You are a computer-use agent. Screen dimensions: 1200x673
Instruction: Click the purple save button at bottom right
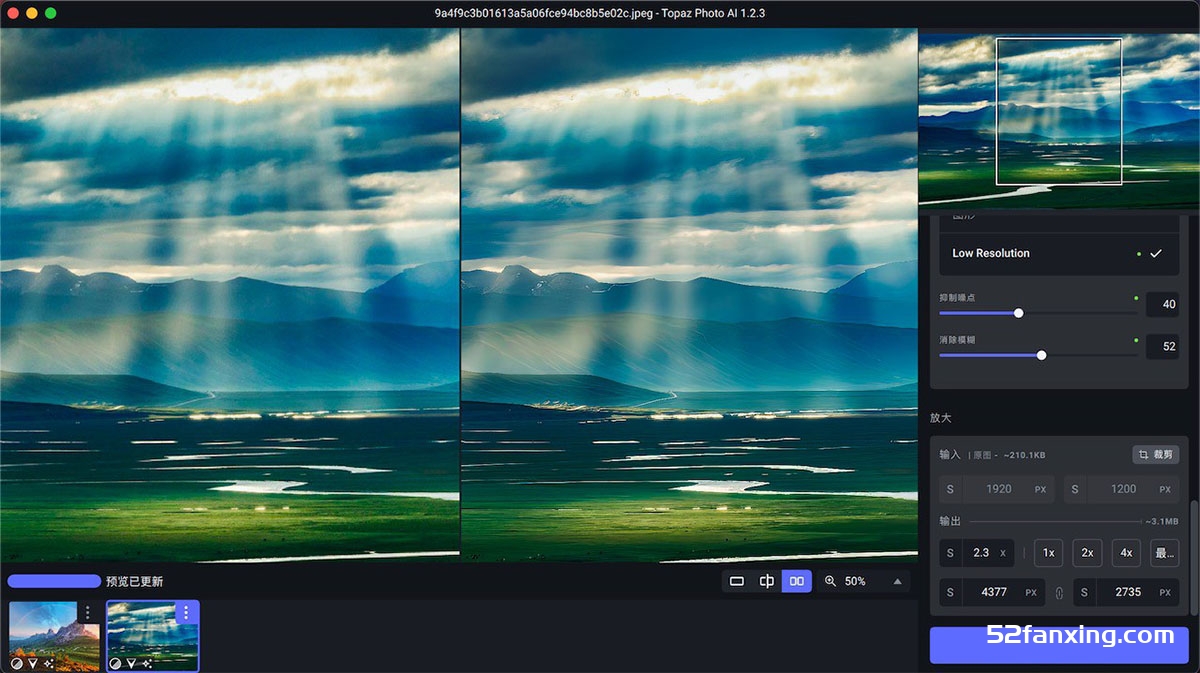[x=1059, y=645]
